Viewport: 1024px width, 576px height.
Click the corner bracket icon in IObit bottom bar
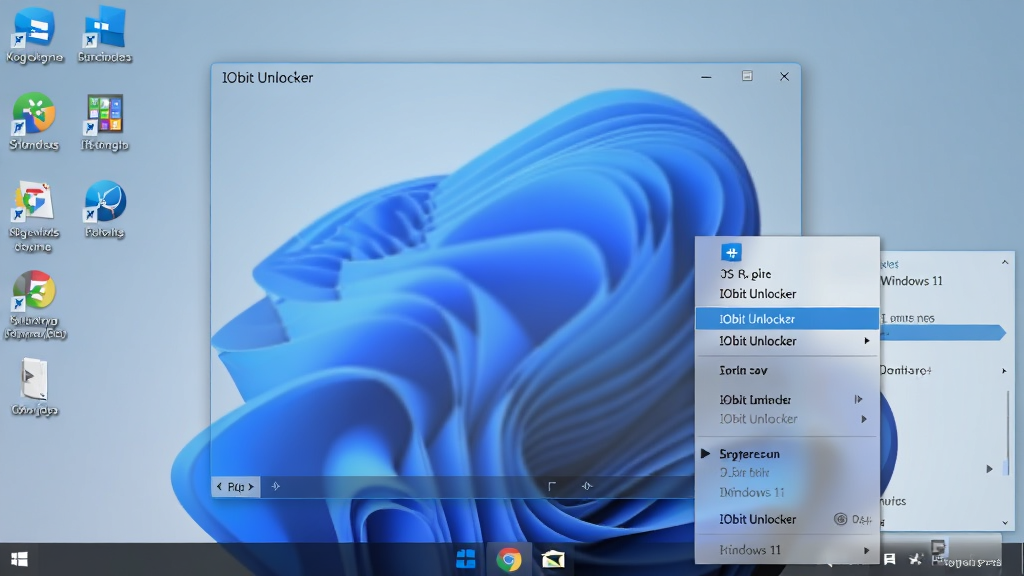552,486
